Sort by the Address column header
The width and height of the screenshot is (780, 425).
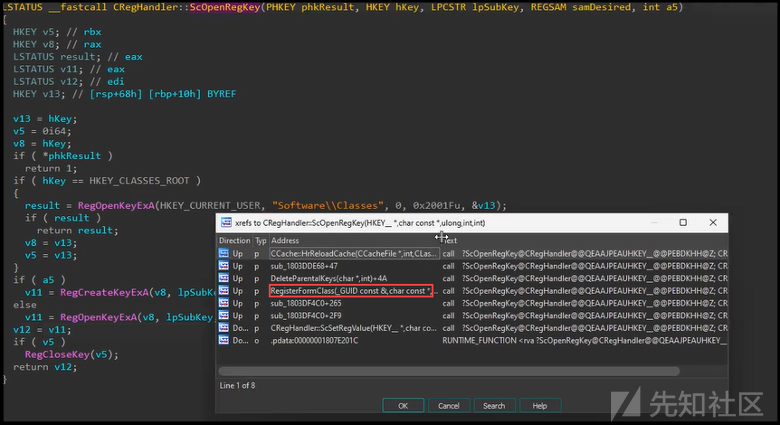pyautogui.click(x=285, y=240)
